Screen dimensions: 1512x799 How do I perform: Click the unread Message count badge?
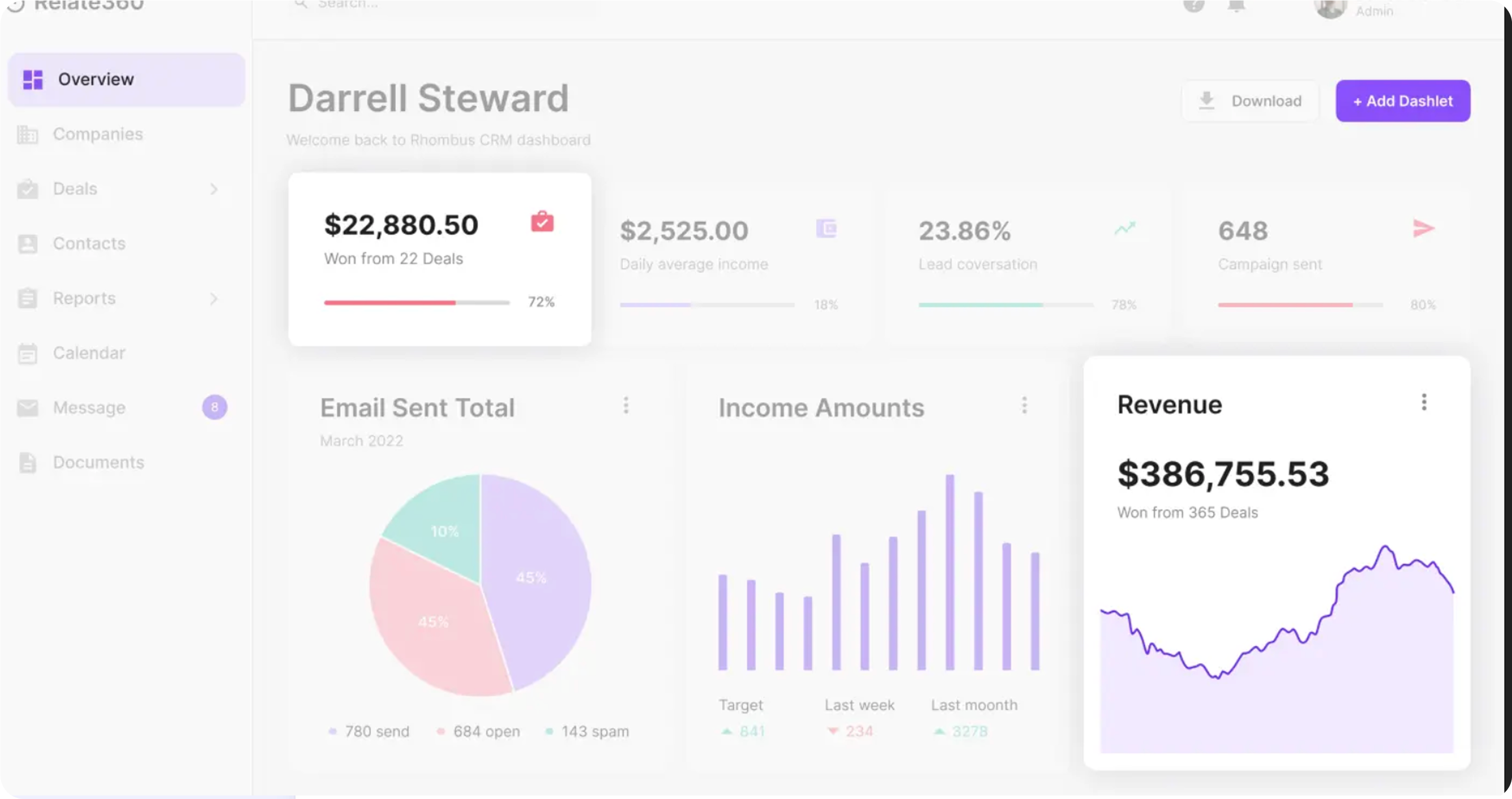coord(214,407)
